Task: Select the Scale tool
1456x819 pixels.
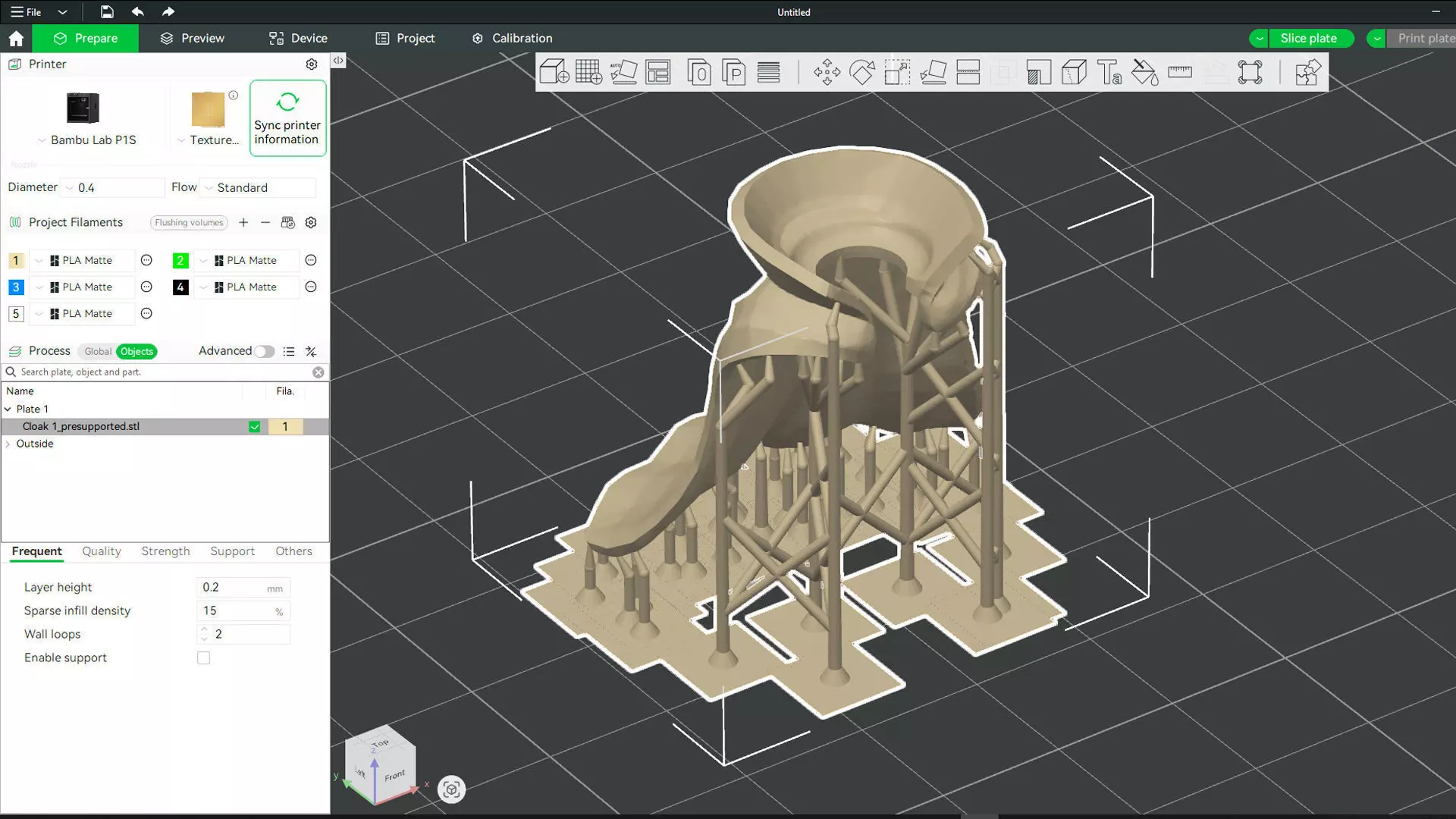Action: click(897, 73)
